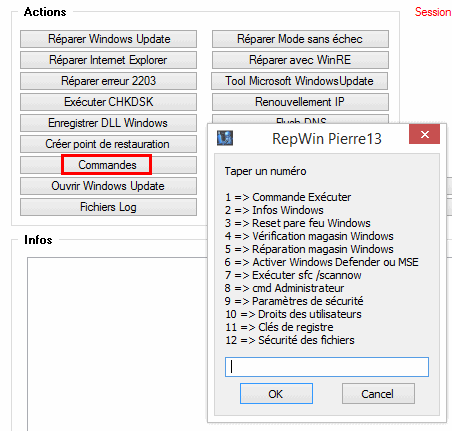The width and height of the screenshot is (452, 431).
Task: Click the RepWin Pierre13 dialog title text
Action: (x=327, y=138)
